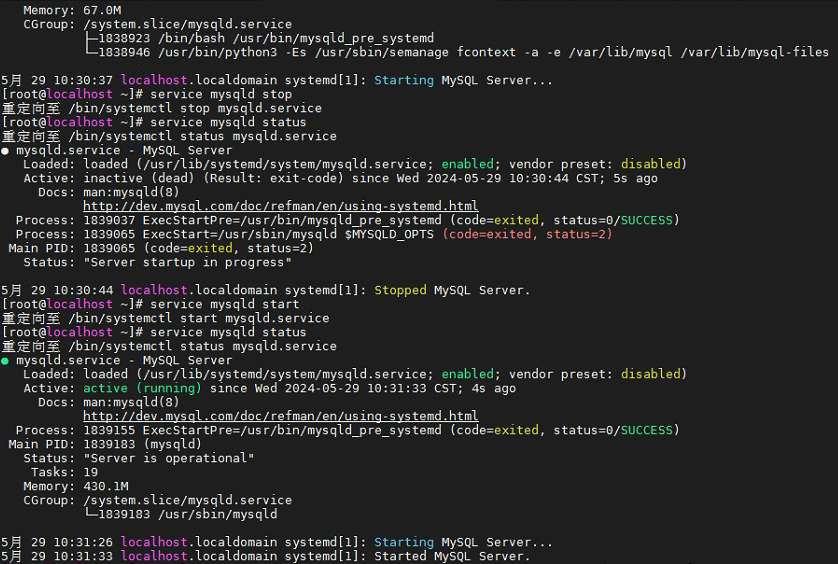
Task: Open the first using-systemd.html documentation link
Action: 281,206
